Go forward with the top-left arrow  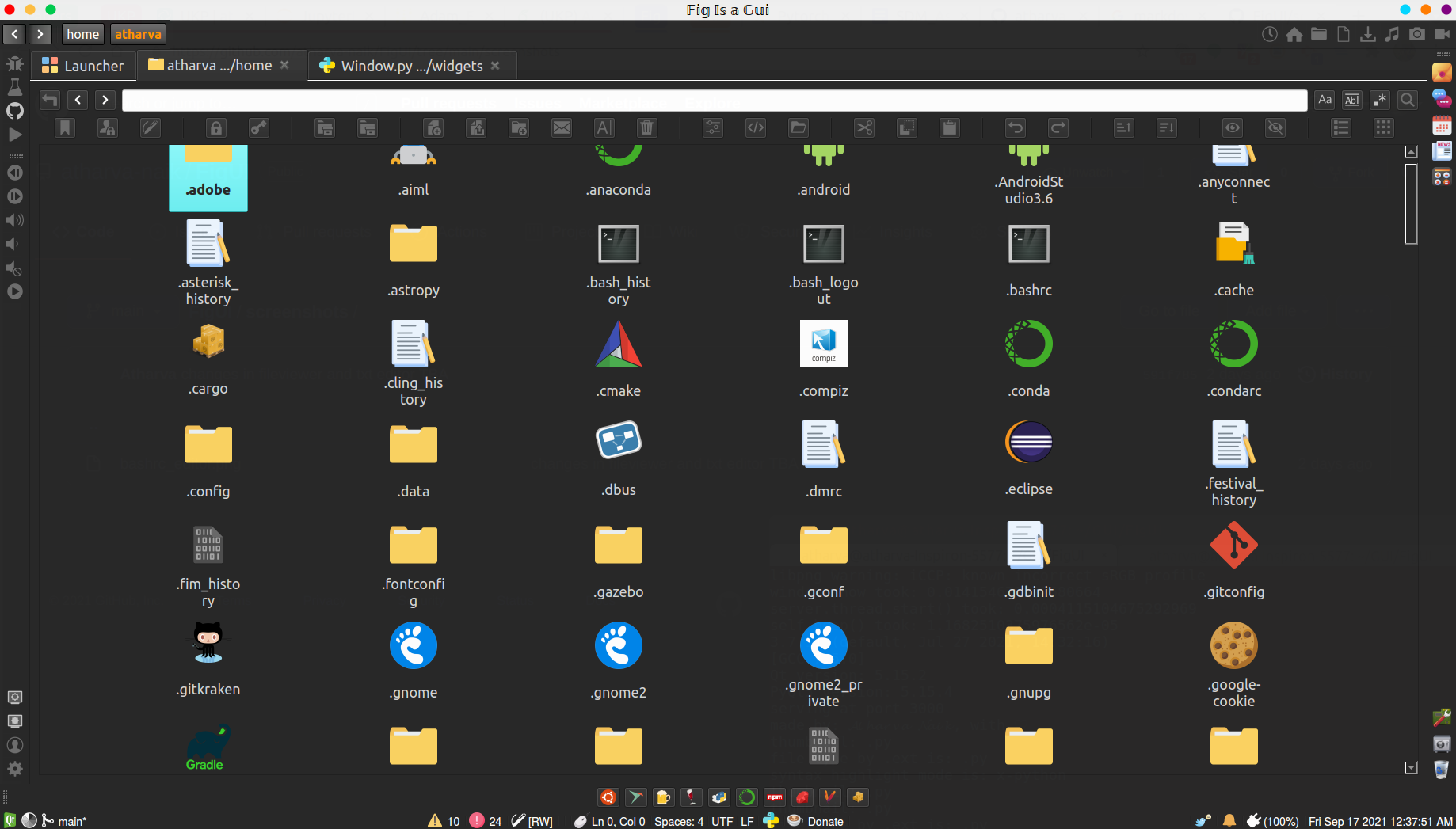[x=40, y=34]
